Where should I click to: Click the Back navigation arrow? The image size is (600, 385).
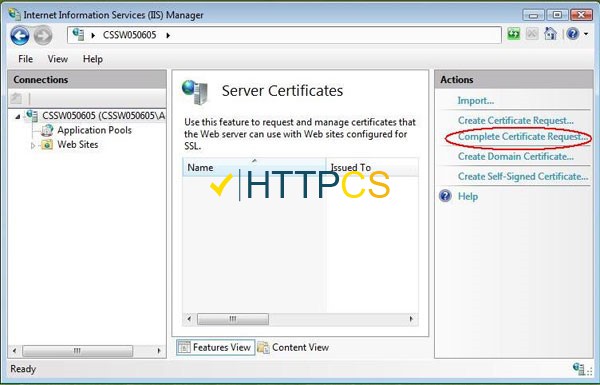(20, 36)
